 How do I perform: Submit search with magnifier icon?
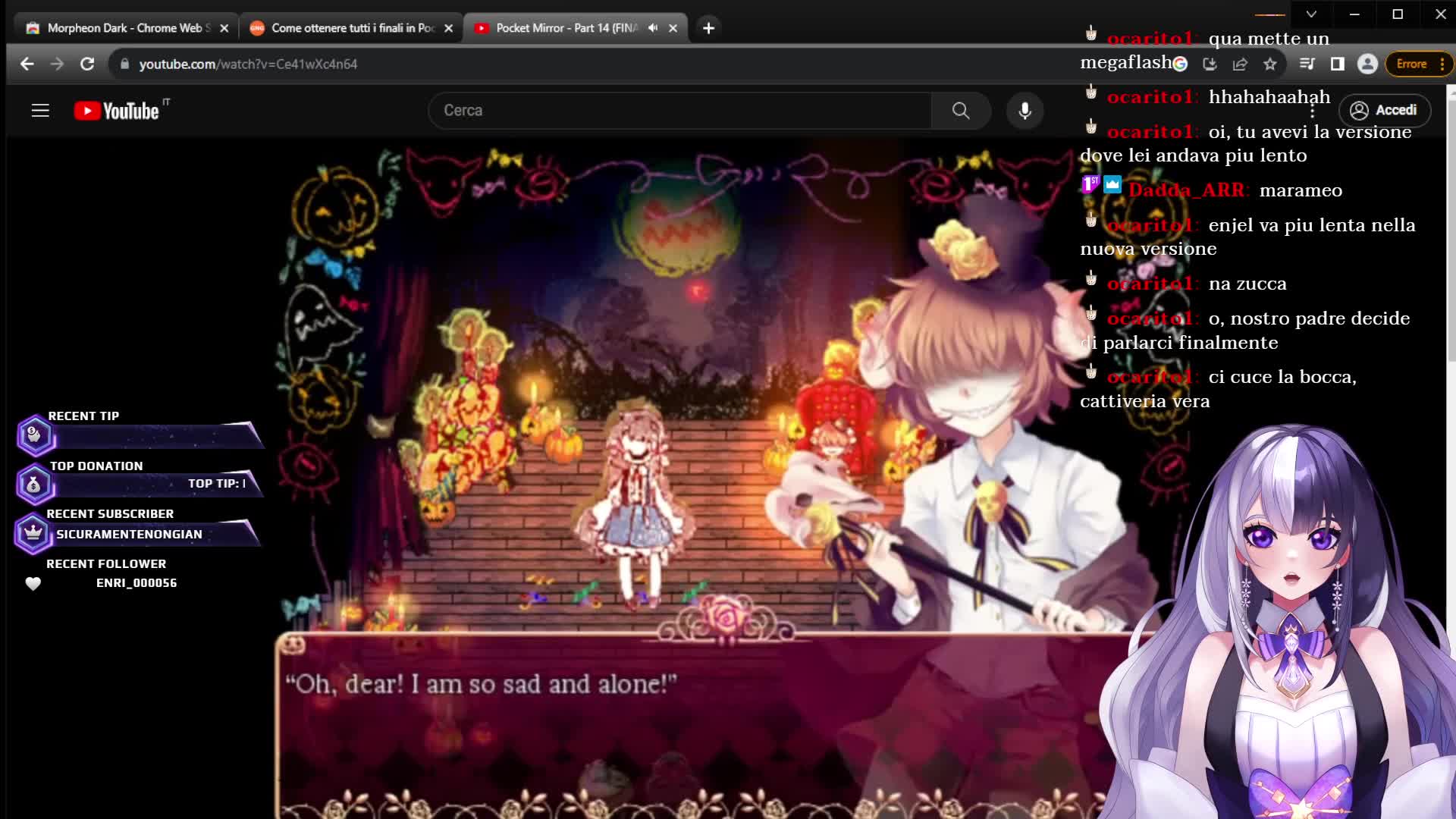[x=961, y=111]
